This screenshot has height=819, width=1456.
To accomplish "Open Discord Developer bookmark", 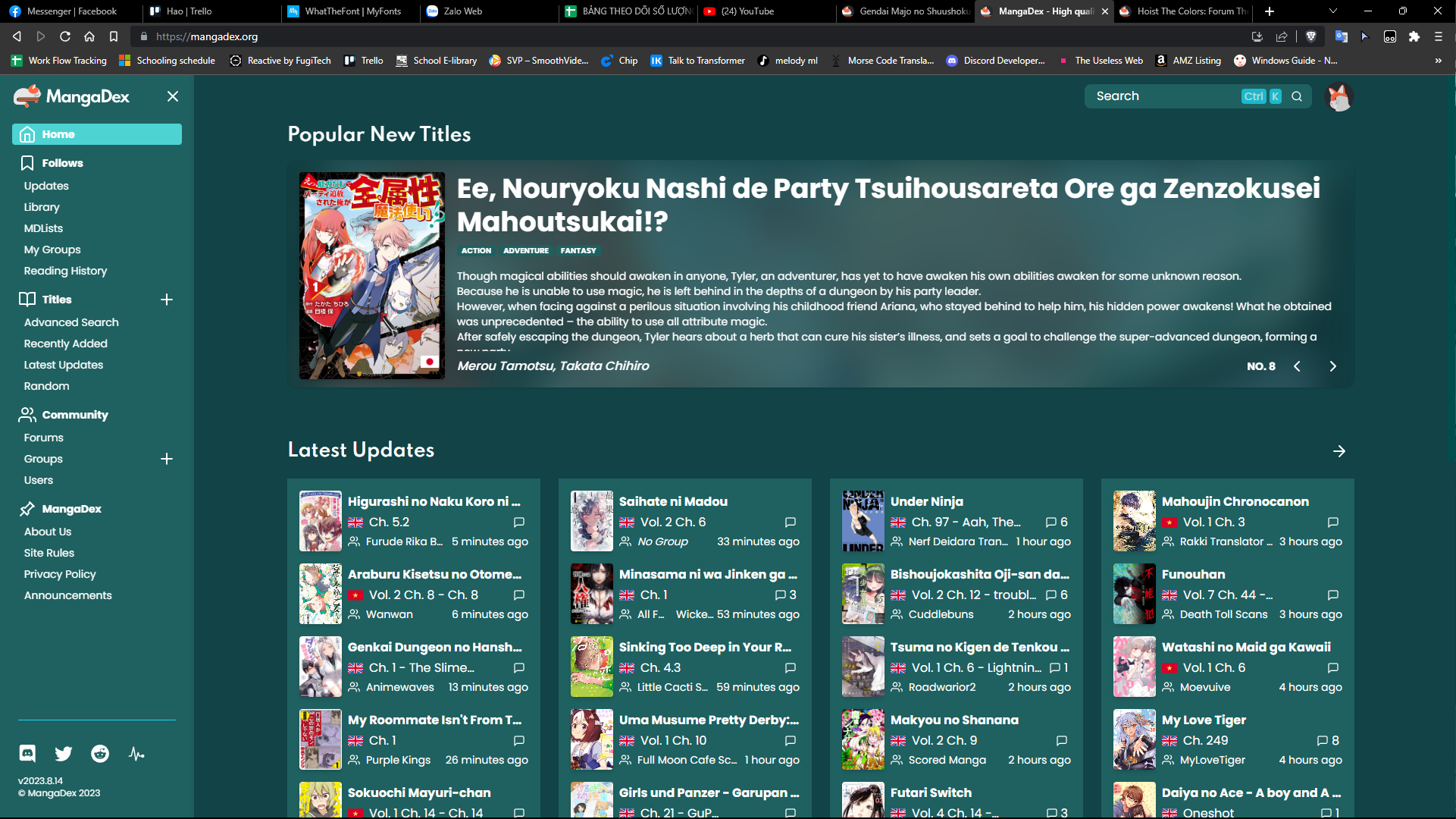I will coord(995,61).
